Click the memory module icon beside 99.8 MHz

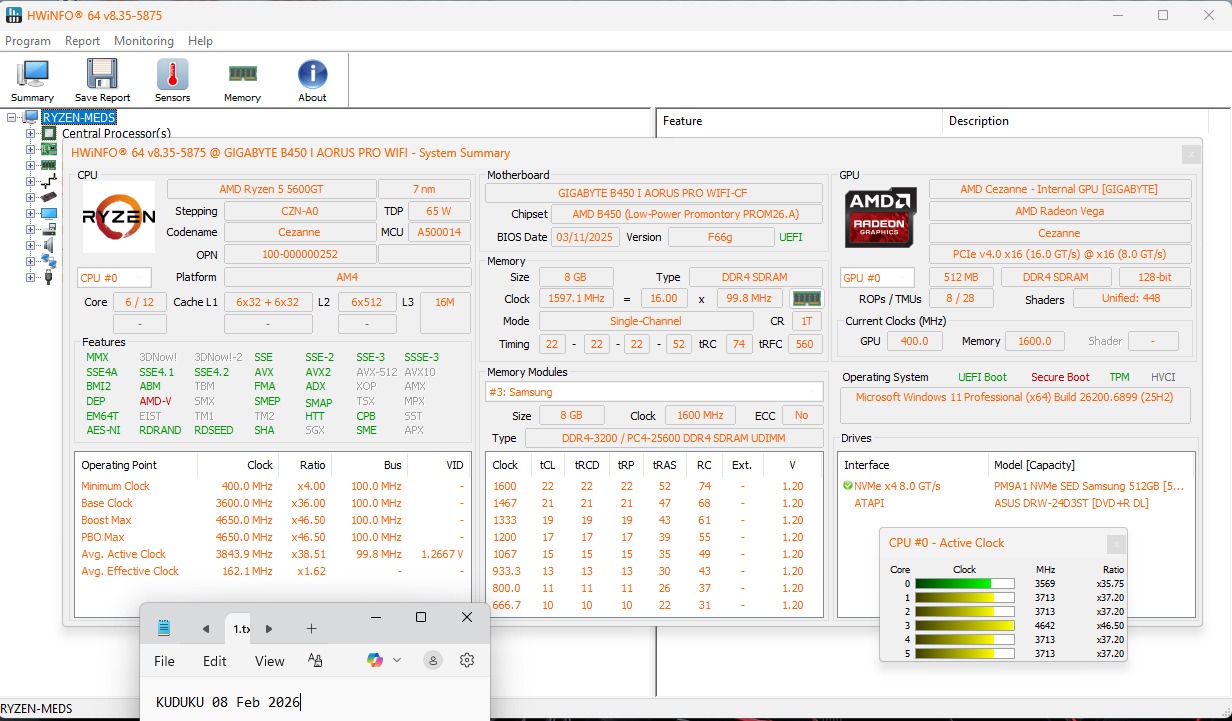click(806, 299)
